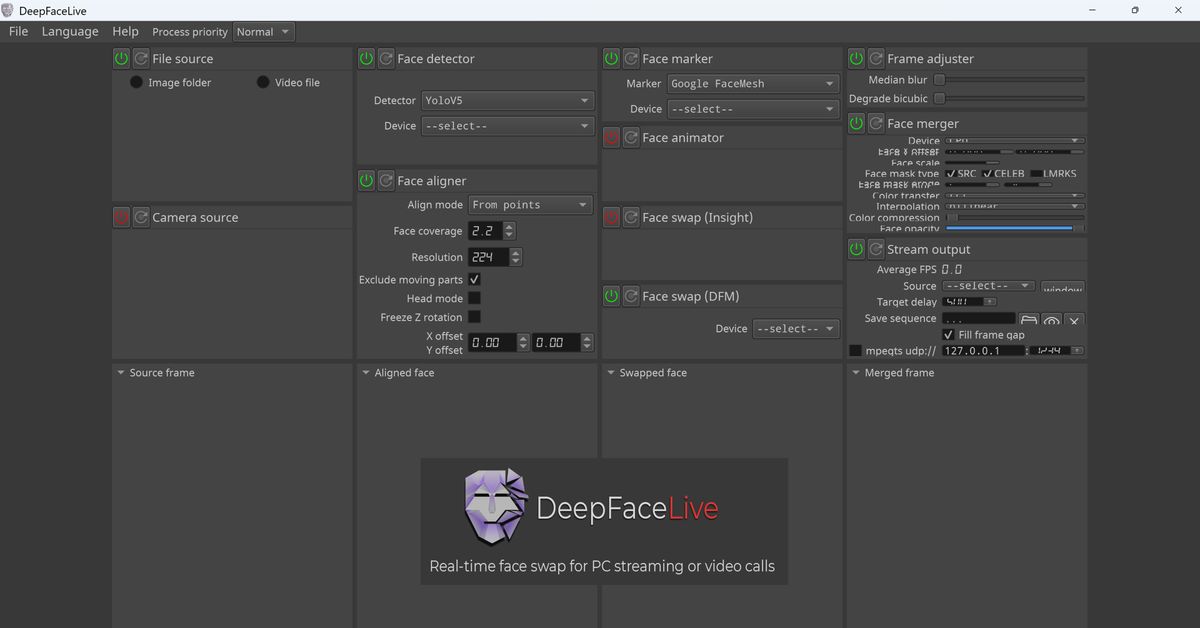Open the Marker dropdown showing Google FaceMesh

(753, 84)
